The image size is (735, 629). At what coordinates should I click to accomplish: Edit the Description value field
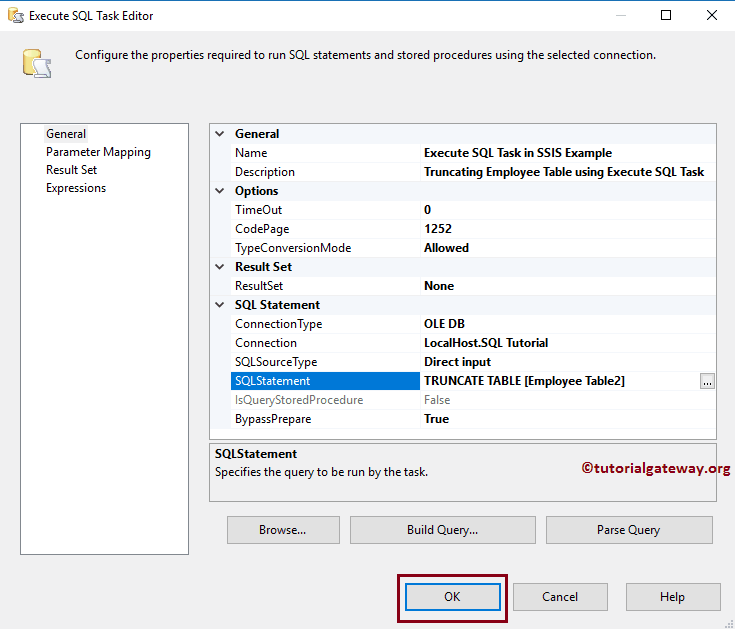tap(568, 172)
